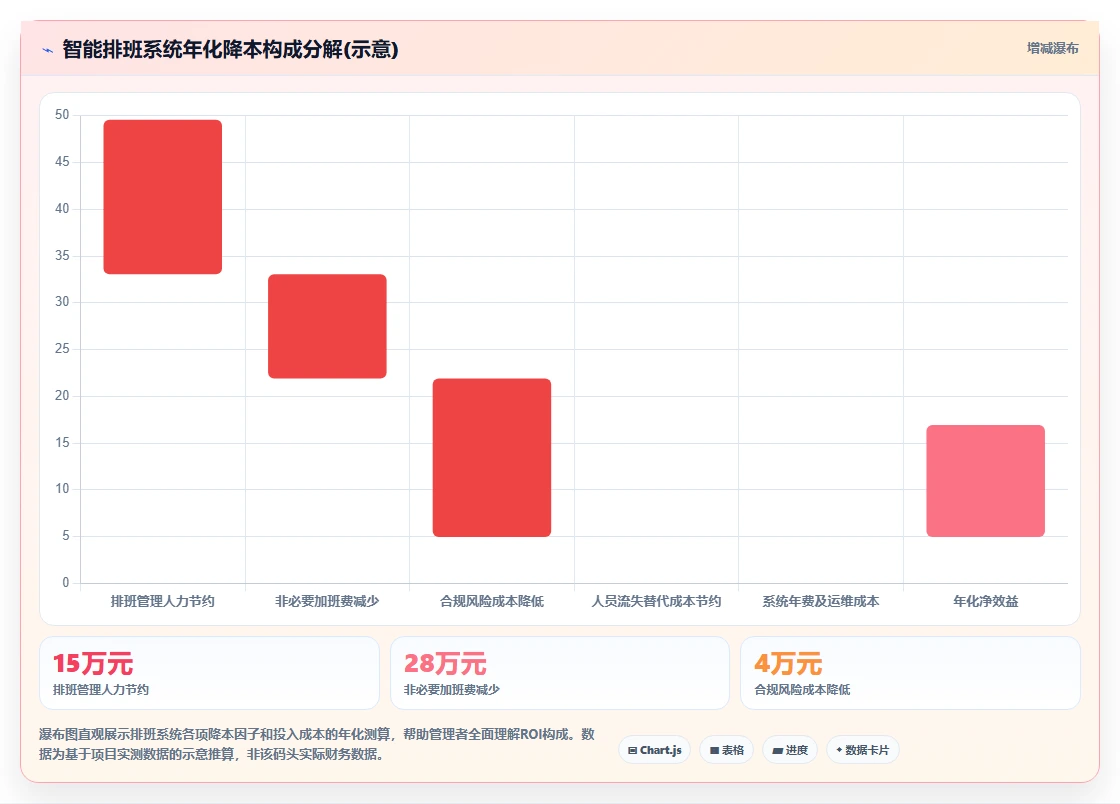The image size is (1120, 804).
Task: Click the 28万元 data card
Action: point(560,673)
